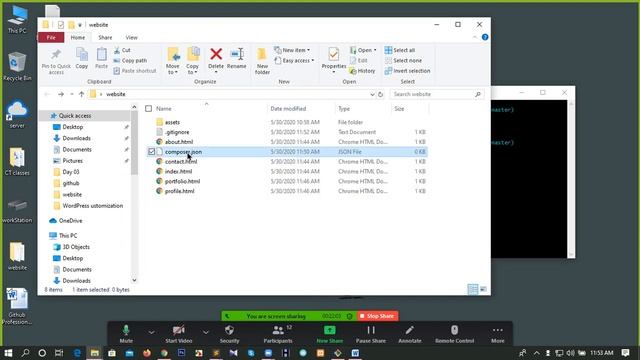
Task: Switch to details view icon
Action: (x=473, y=289)
